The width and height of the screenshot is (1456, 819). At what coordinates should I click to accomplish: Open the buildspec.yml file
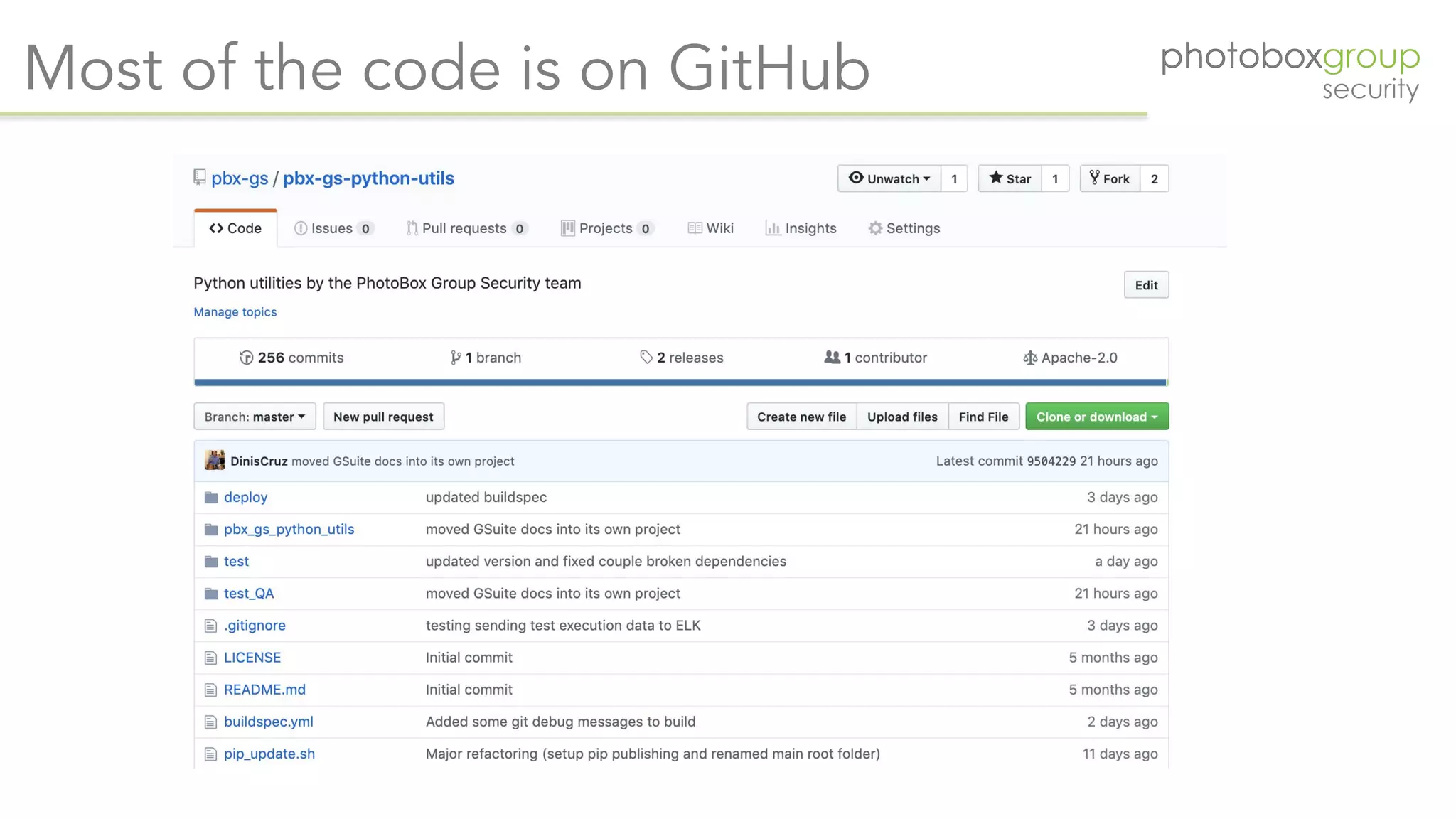coord(269,722)
